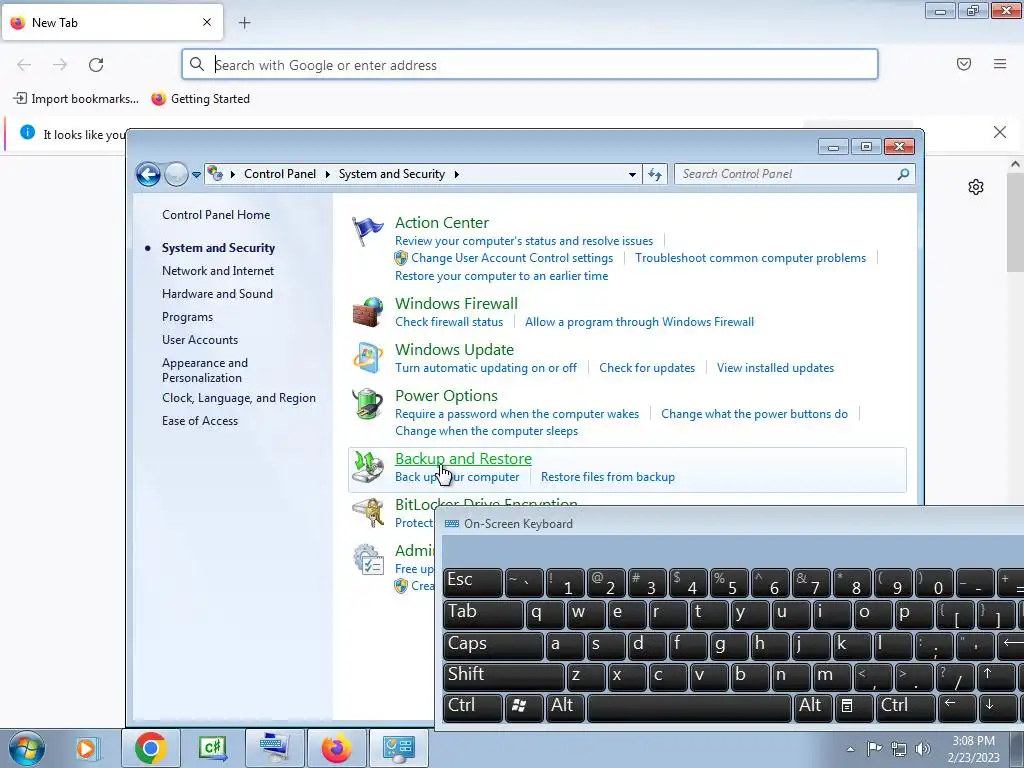Expand the Control Panel breadcrumb arrow

pyautogui.click(x=327, y=174)
